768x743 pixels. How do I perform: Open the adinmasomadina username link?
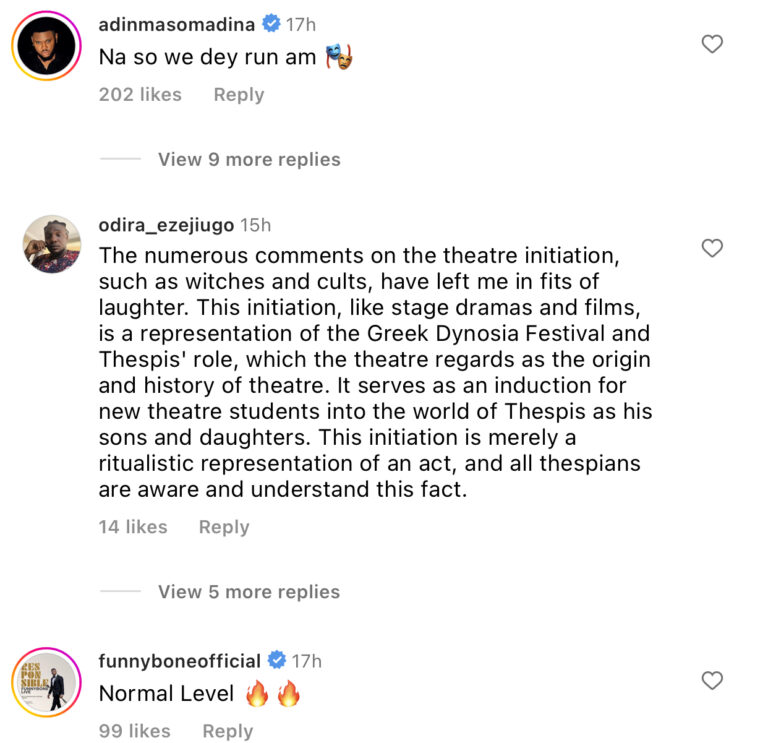click(x=176, y=22)
